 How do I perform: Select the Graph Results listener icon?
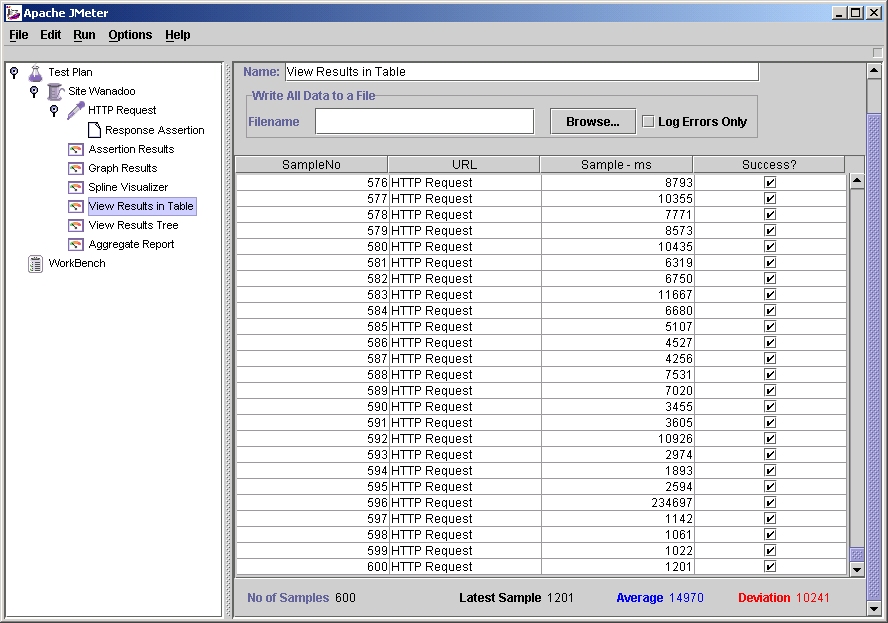(76, 168)
